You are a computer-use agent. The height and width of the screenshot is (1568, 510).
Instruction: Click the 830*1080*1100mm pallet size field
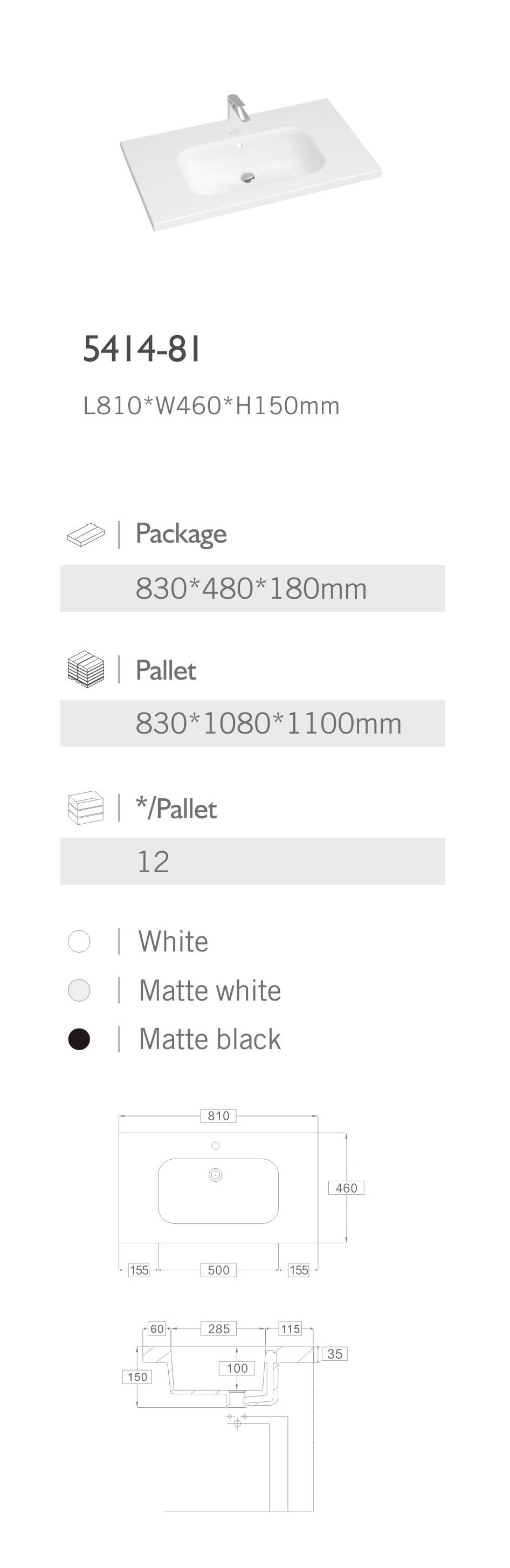(x=252, y=723)
